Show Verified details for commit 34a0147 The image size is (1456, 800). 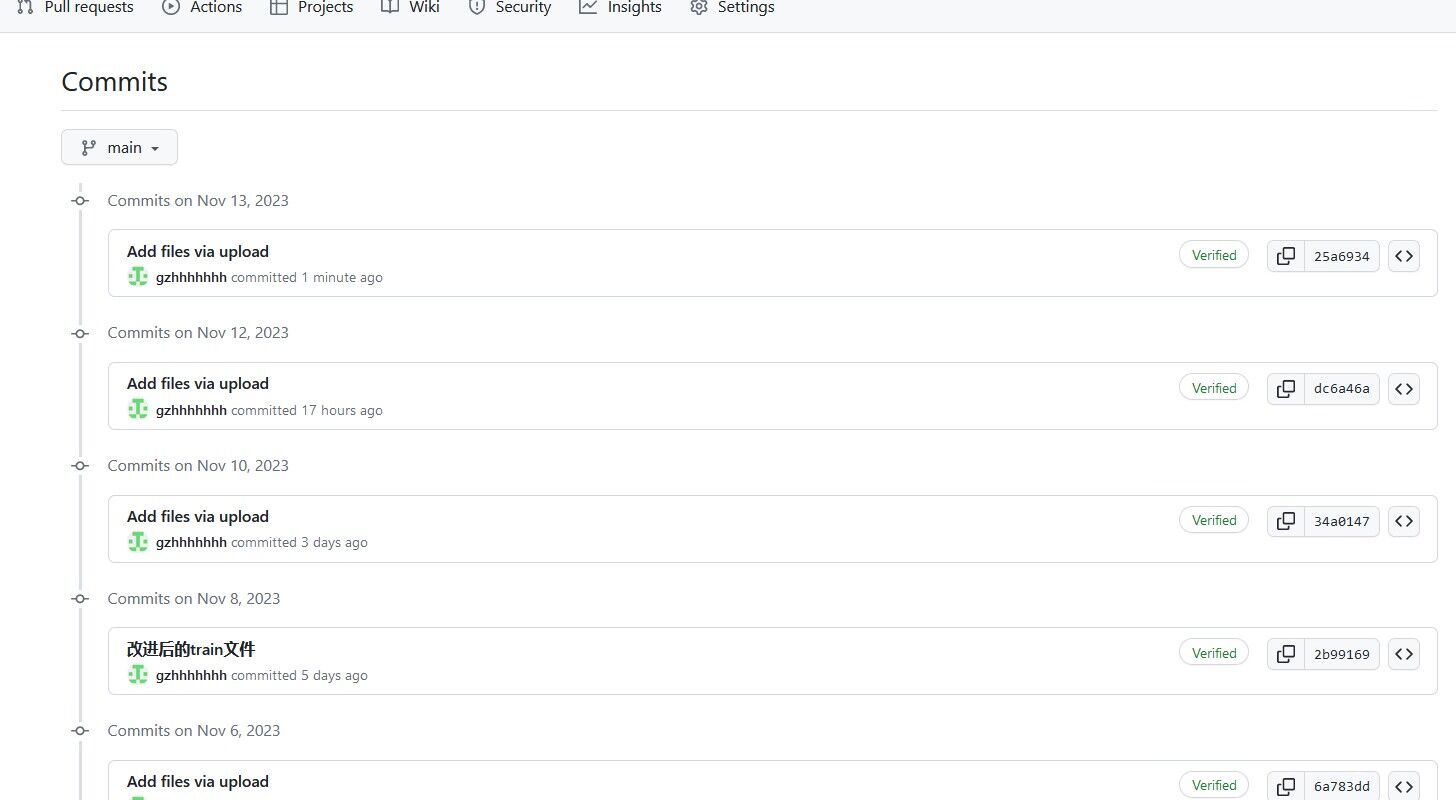(1214, 521)
